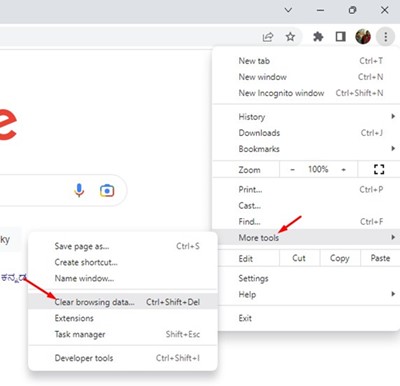Toggle the side panel icon
The image size is (400, 386).
340,36
